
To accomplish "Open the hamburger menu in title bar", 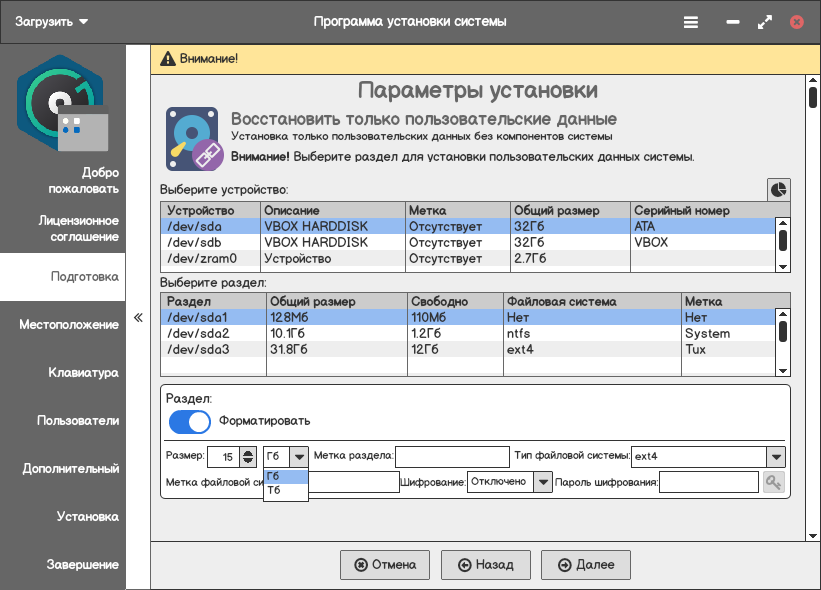I will tap(691, 22).
